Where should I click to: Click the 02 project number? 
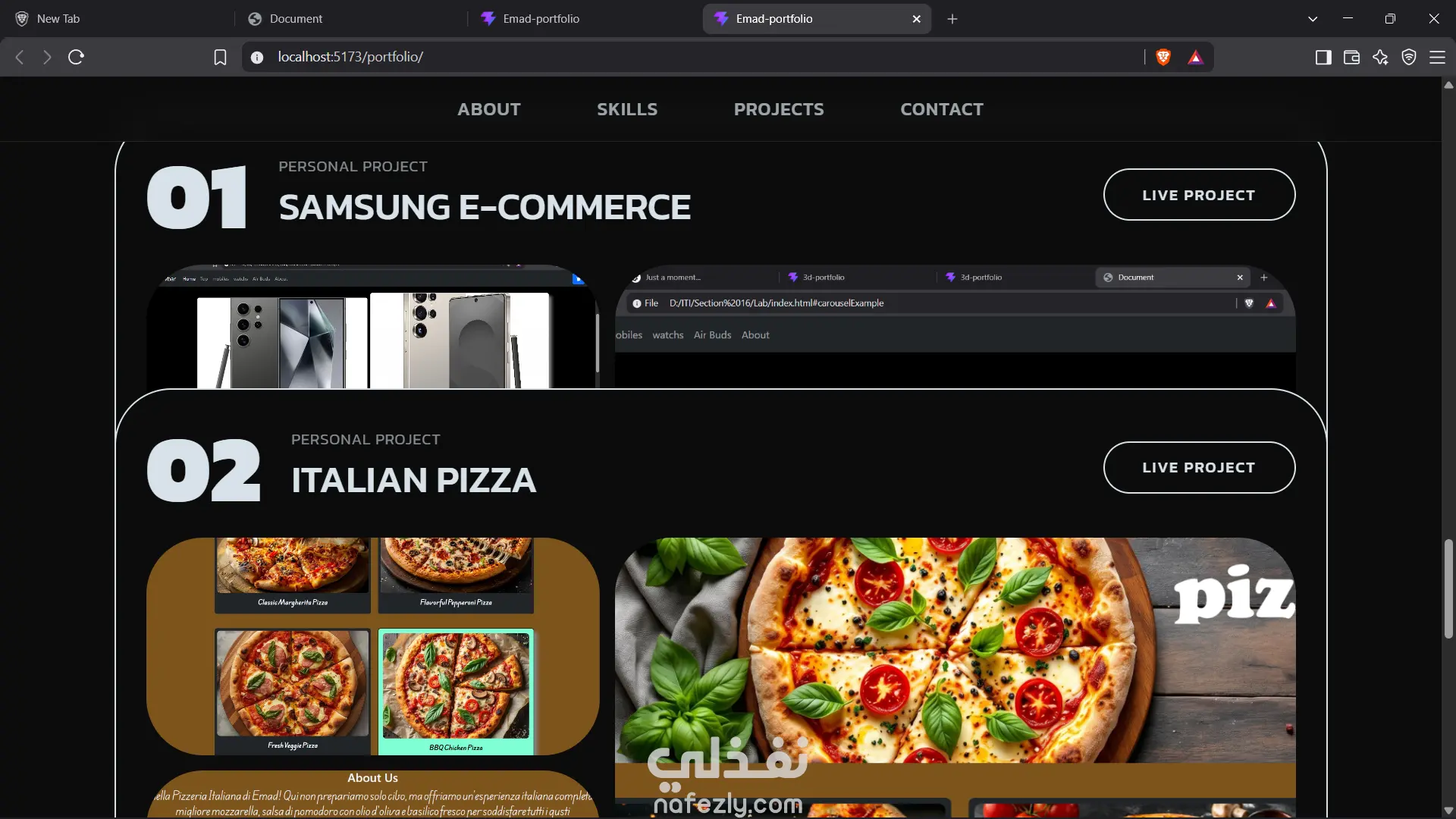coord(203,470)
